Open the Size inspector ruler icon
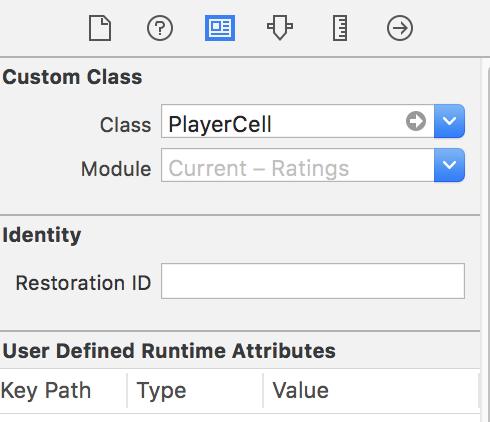This screenshot has height=422, width=490. coord(340,28)
